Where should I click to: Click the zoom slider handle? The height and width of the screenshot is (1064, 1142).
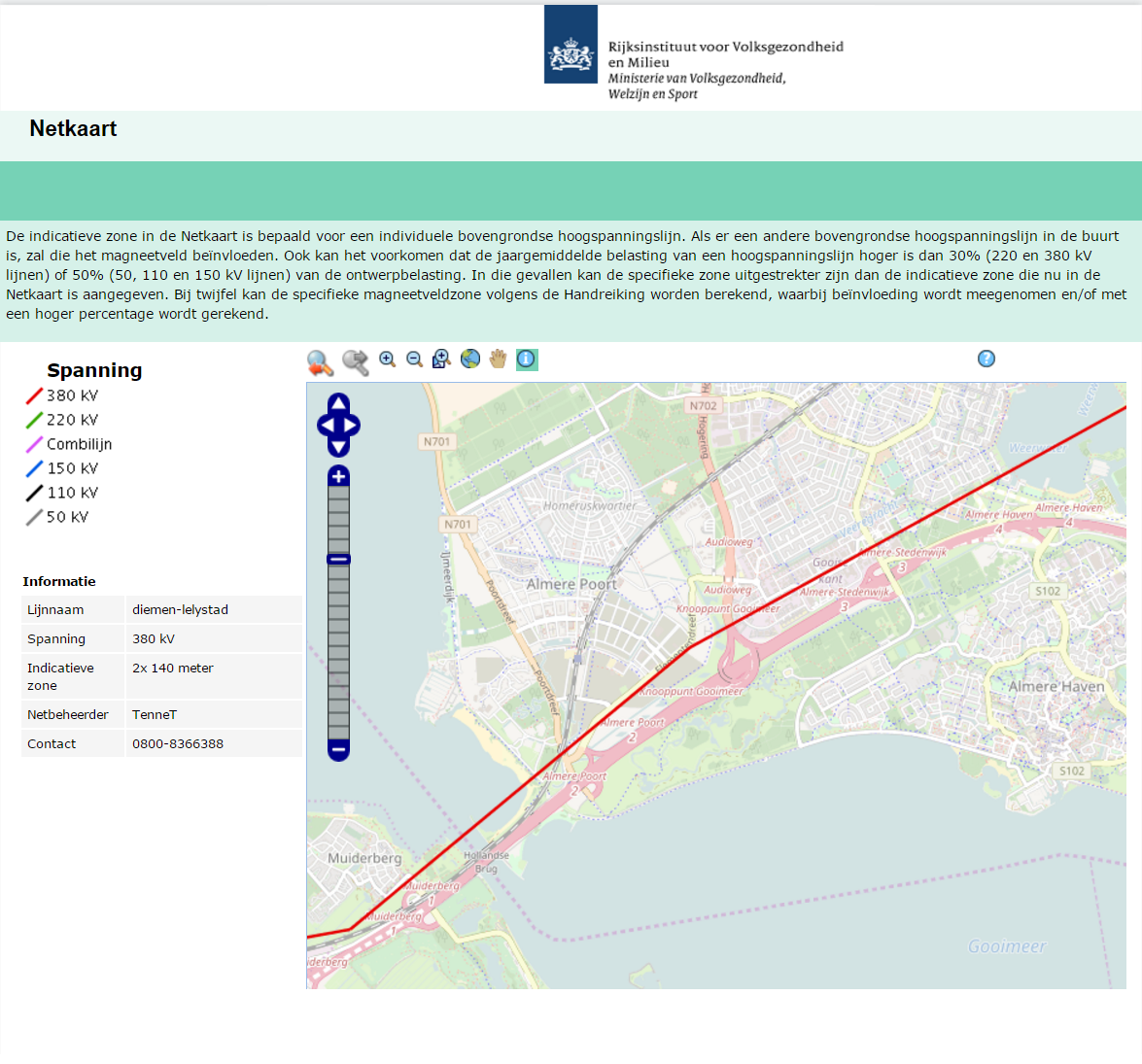(x=338, y=560)
